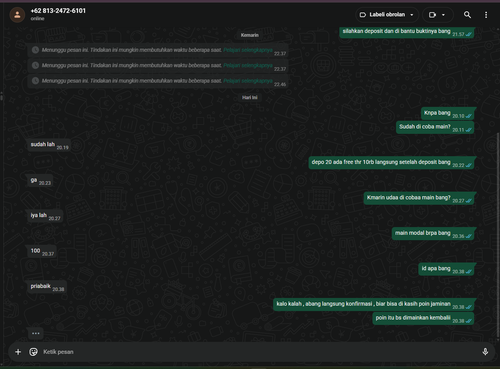
Task: Select the 'Sudah di coba main?' message
Action: pos(435,127)
